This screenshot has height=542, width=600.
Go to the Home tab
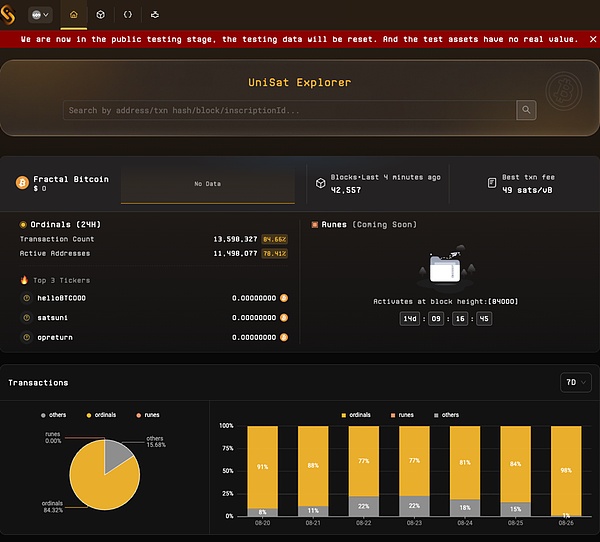(x=73, y=15)
